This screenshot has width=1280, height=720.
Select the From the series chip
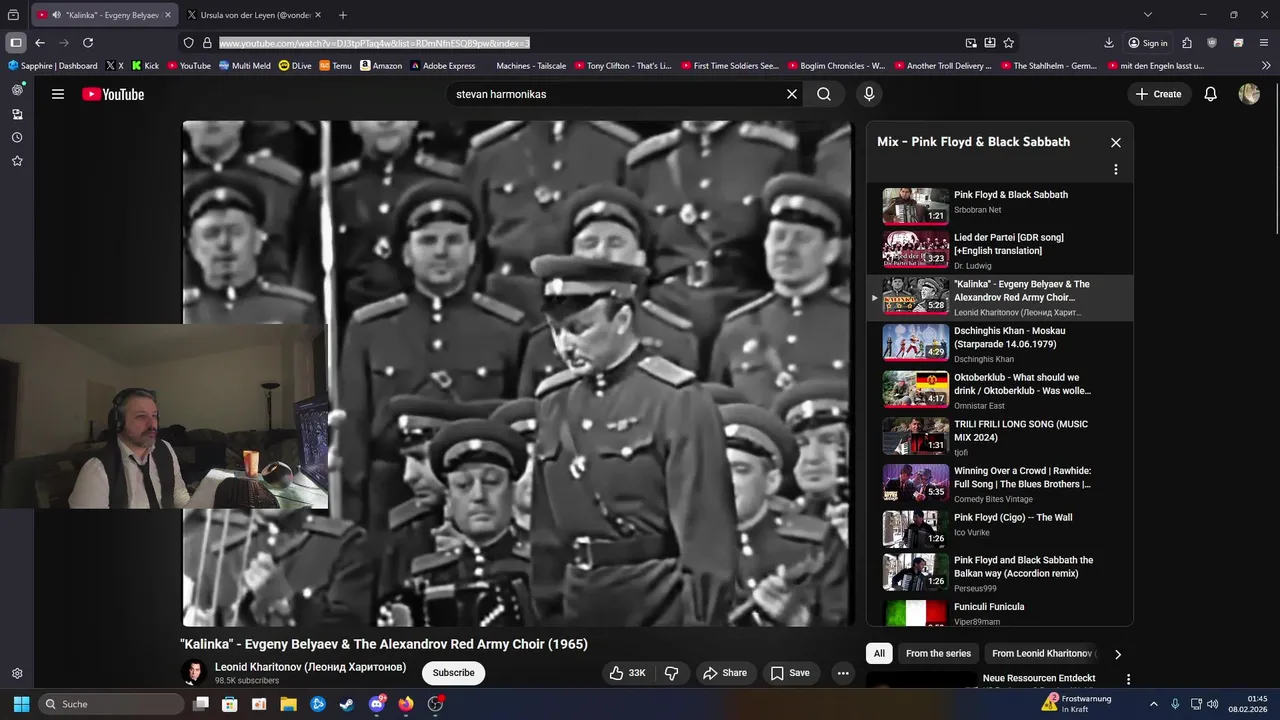[938, 654]
